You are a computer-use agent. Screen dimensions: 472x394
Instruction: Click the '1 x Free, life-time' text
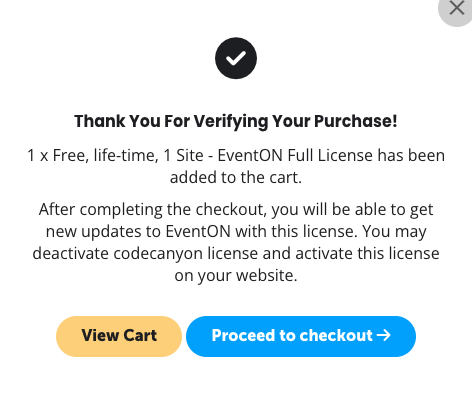92,156
